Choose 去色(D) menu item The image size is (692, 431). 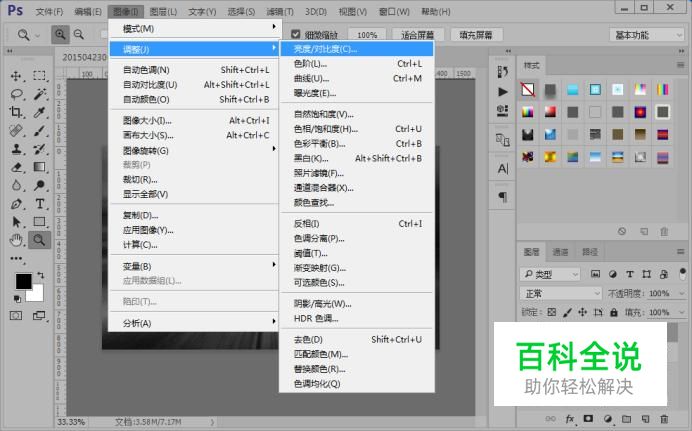coord(357,339)
